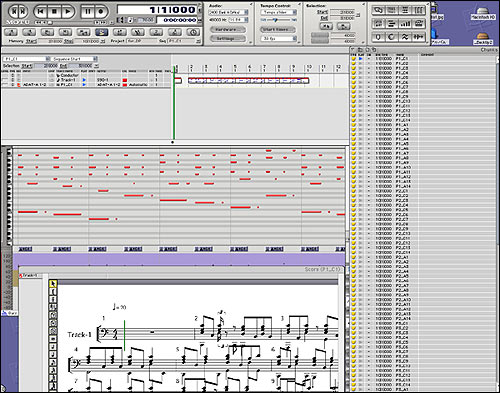Select the arrow pointer tool in the score palette

[53, 284]
